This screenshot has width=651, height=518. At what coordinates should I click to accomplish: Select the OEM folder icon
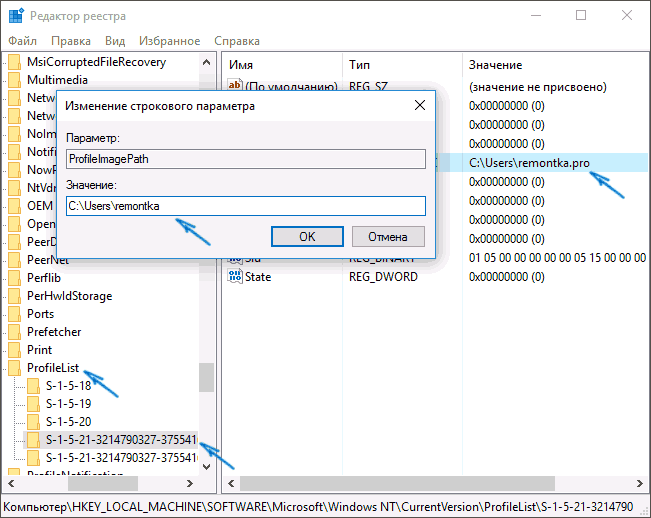[15, 206]
